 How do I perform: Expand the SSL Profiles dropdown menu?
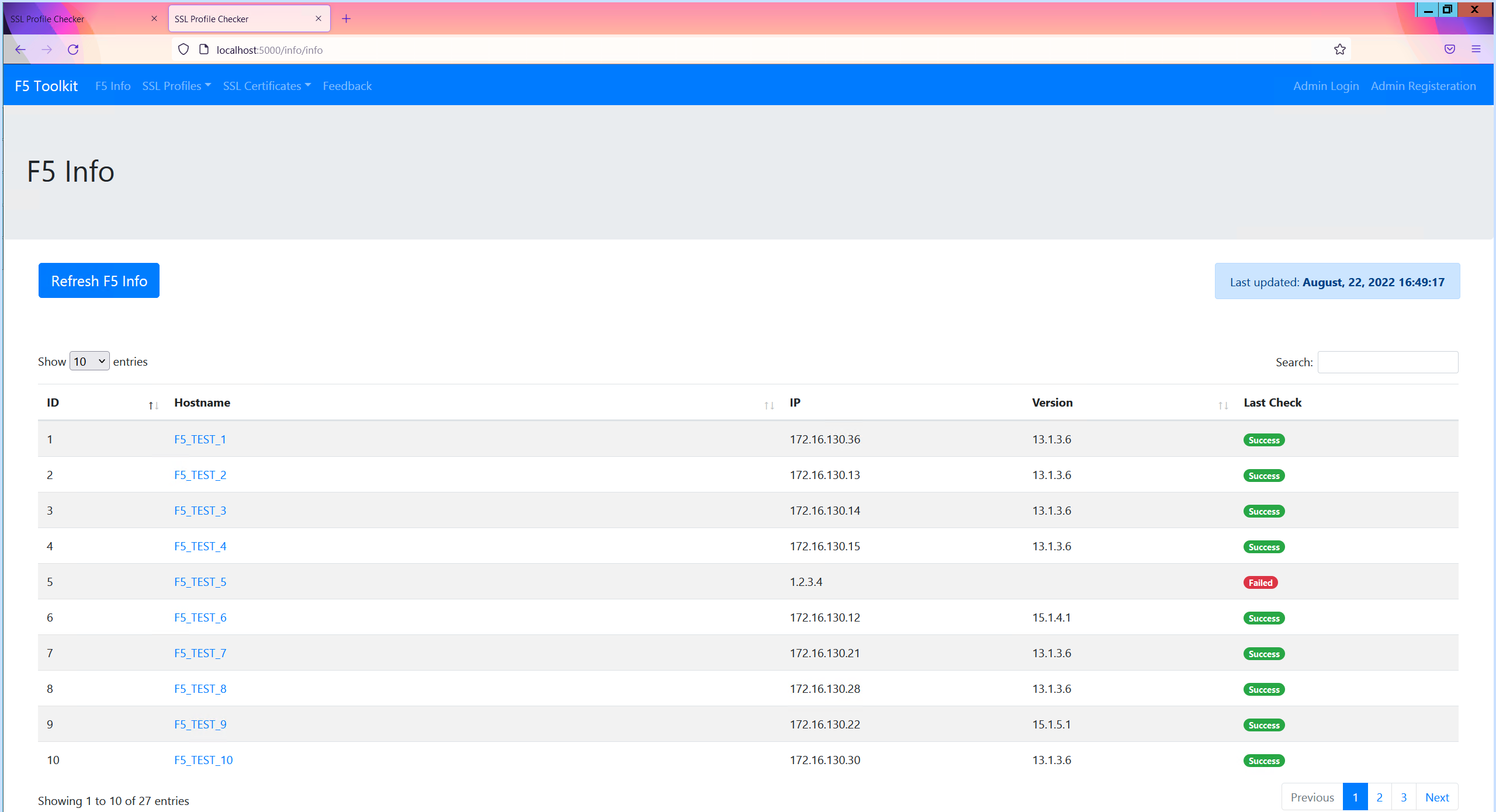click(x=176, y=86)
